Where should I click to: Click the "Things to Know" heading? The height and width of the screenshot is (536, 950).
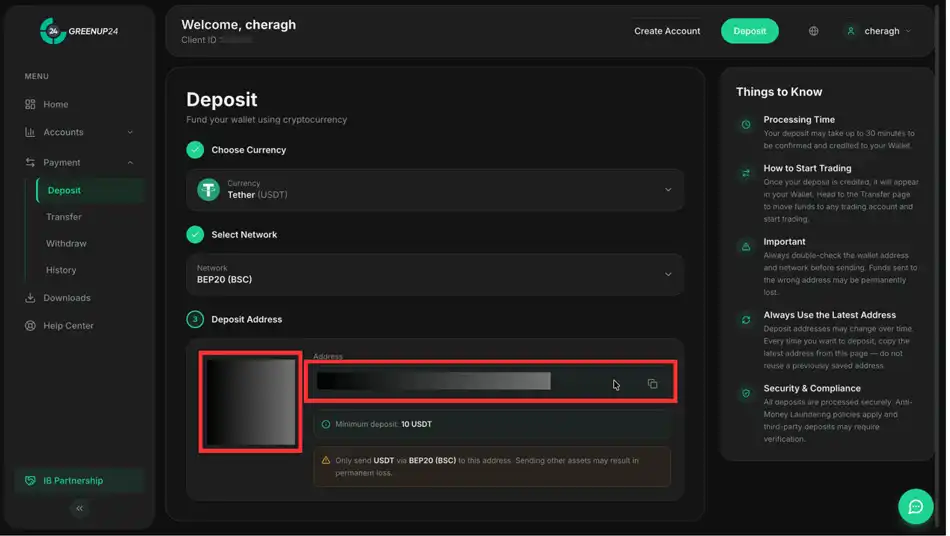779,92
